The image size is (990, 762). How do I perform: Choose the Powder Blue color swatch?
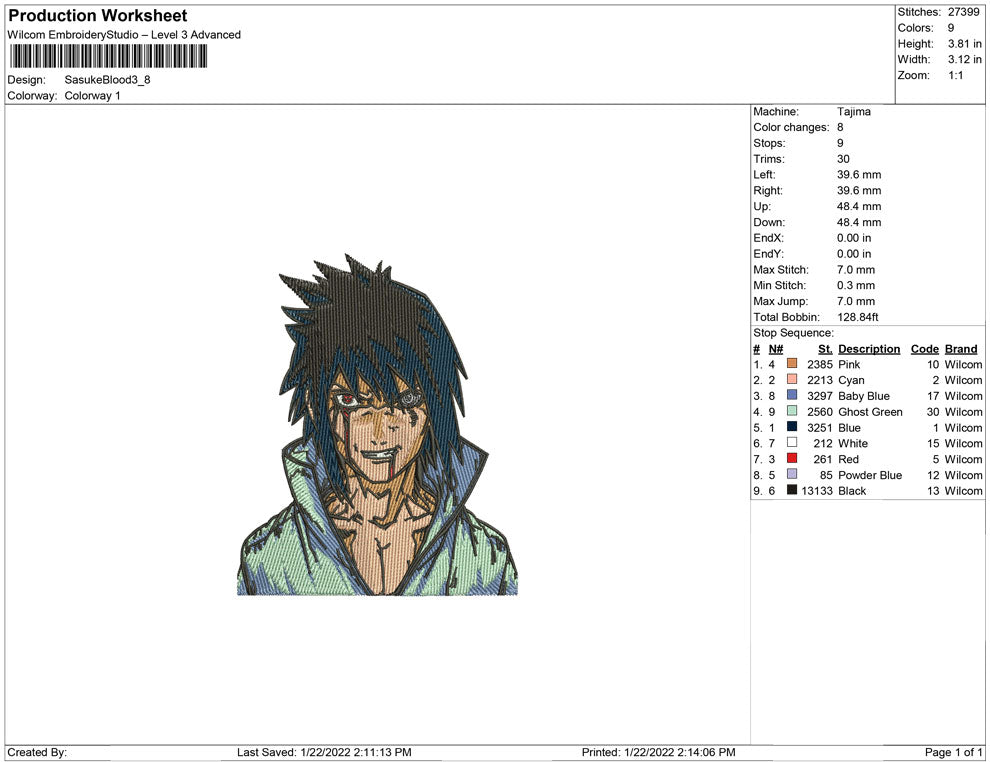[792, 474]
